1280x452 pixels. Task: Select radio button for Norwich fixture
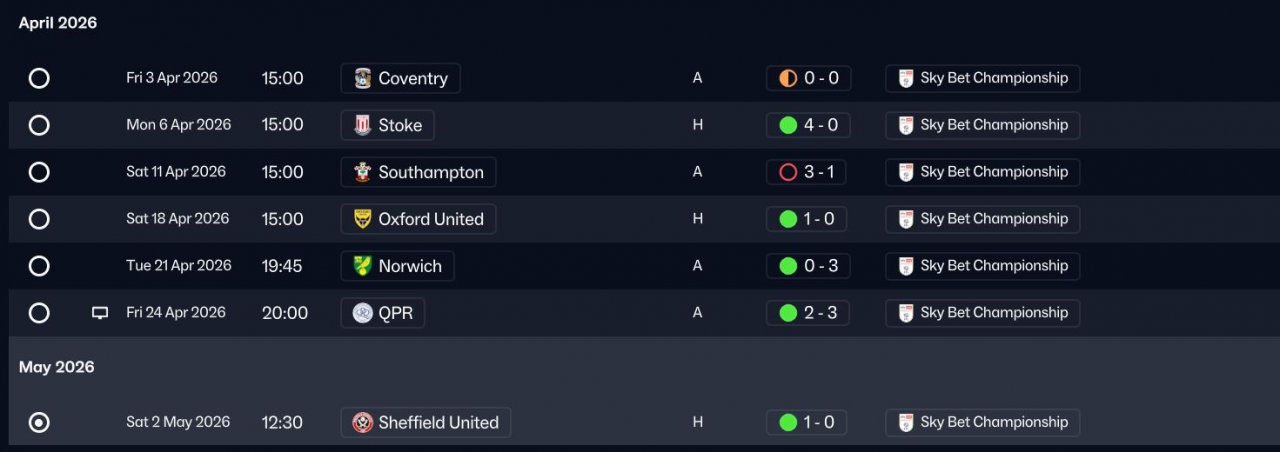[39, 266]
